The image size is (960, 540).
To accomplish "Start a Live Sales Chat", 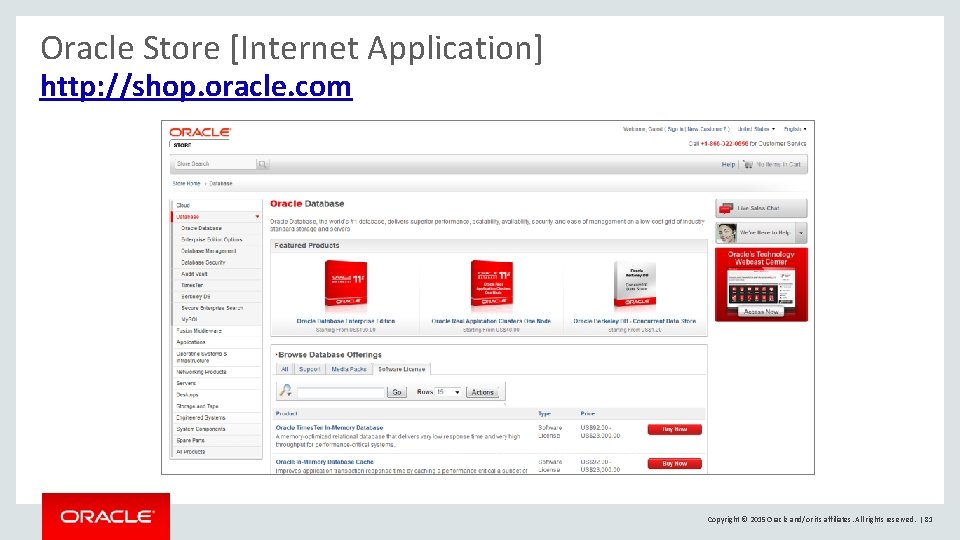I will coord(761,208).
